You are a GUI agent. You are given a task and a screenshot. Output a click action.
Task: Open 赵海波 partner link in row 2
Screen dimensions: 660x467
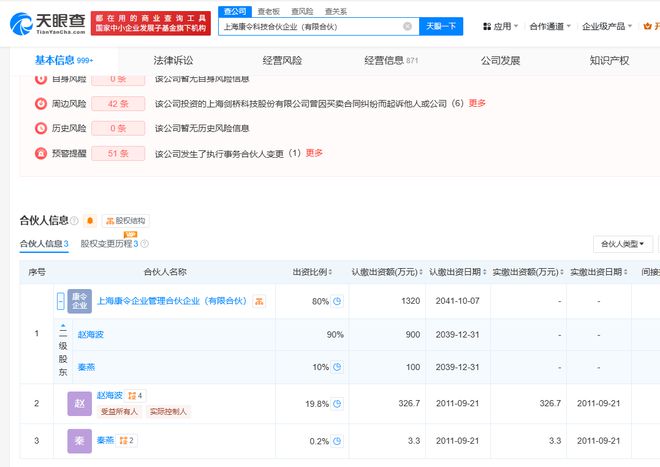point(109,395)
